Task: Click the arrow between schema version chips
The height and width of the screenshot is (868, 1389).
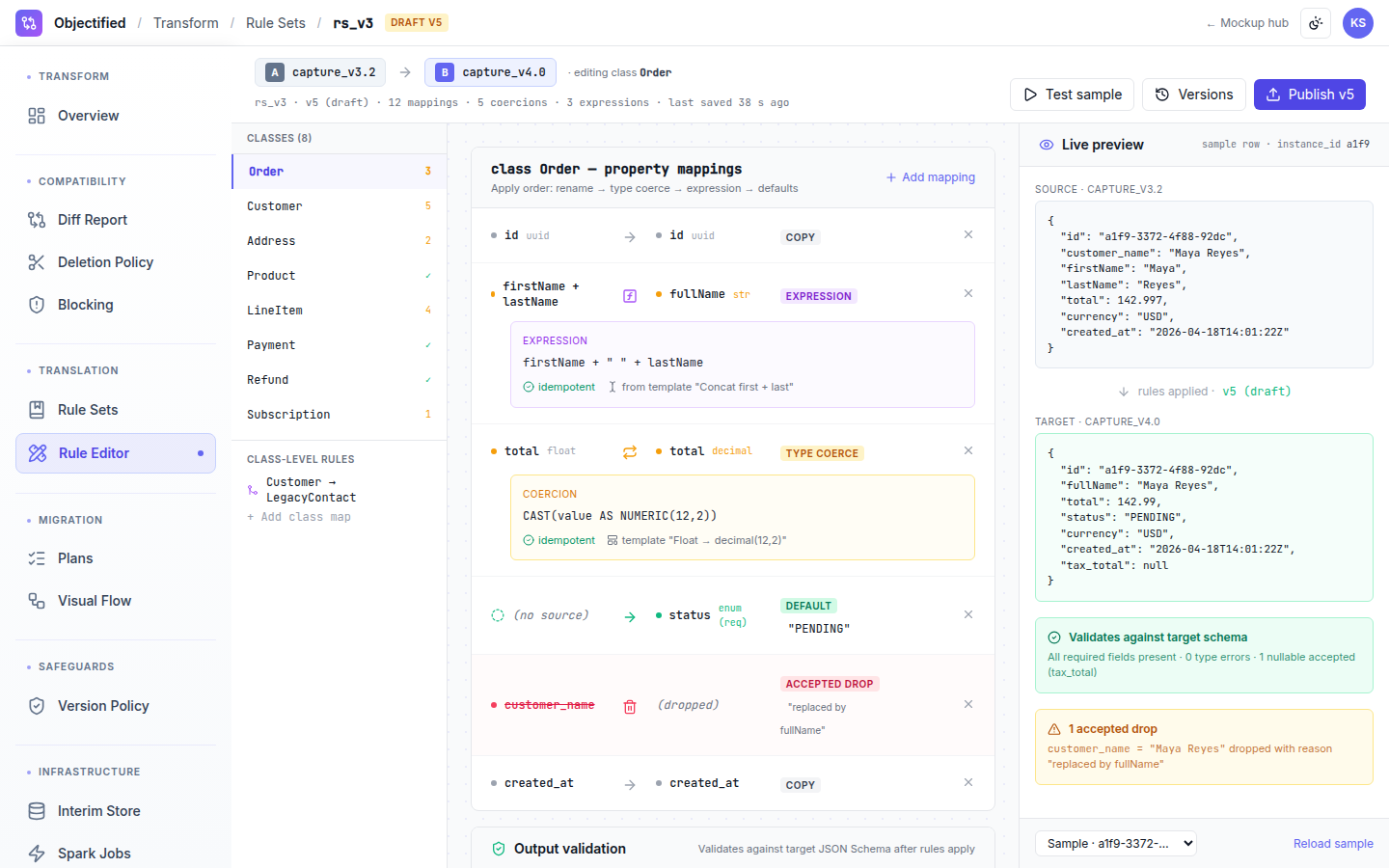Action: pyautogui.click(x=405, y=72)
